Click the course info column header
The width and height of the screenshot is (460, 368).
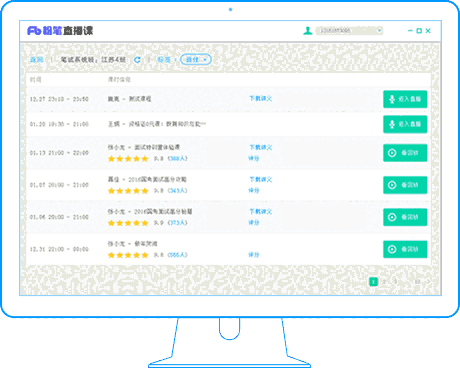(x=119, y=79)
